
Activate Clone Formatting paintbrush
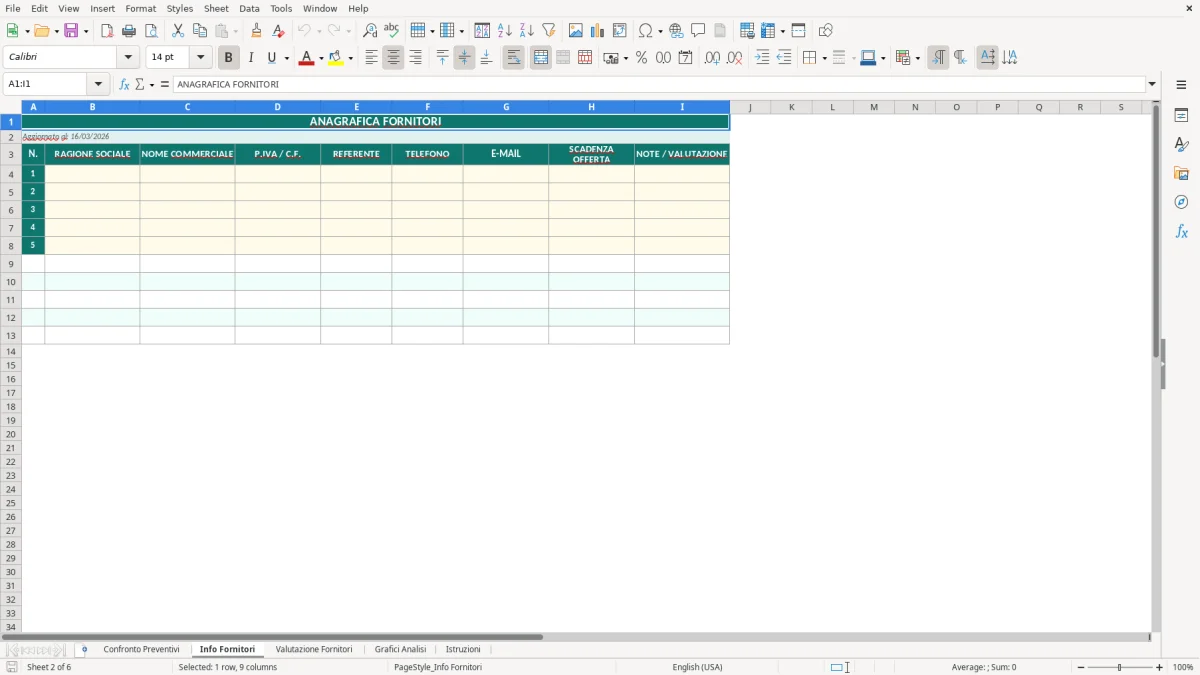pyautogui.click(x=257, y=31)
